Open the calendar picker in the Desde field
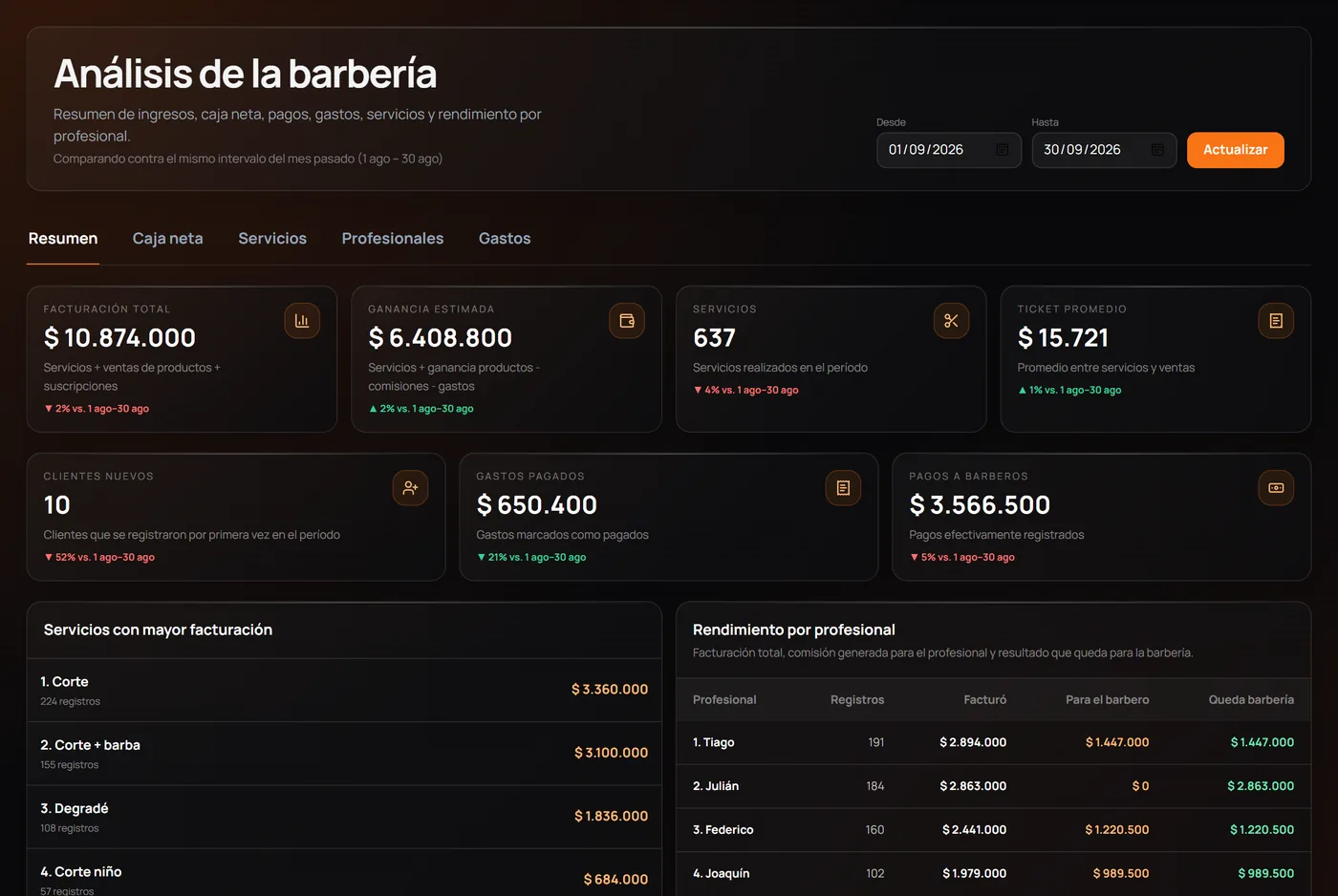 tap(1003, 150)
